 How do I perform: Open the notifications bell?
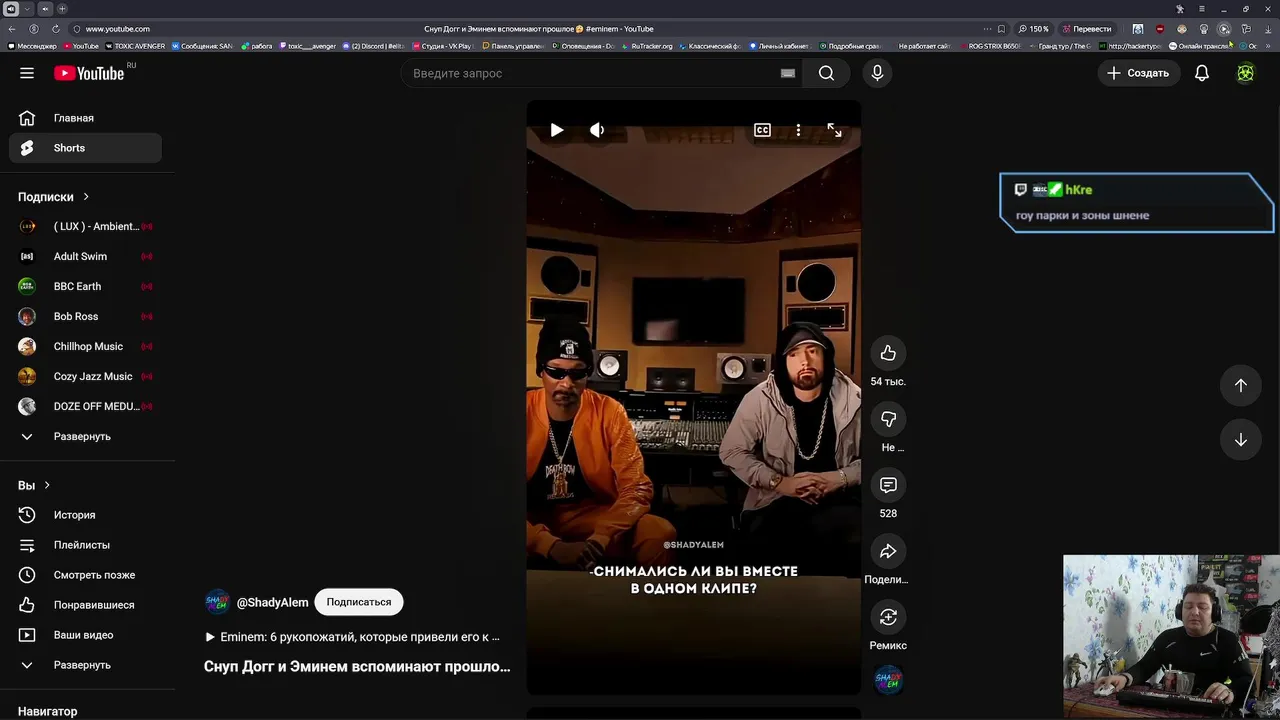coord(1202,73)
